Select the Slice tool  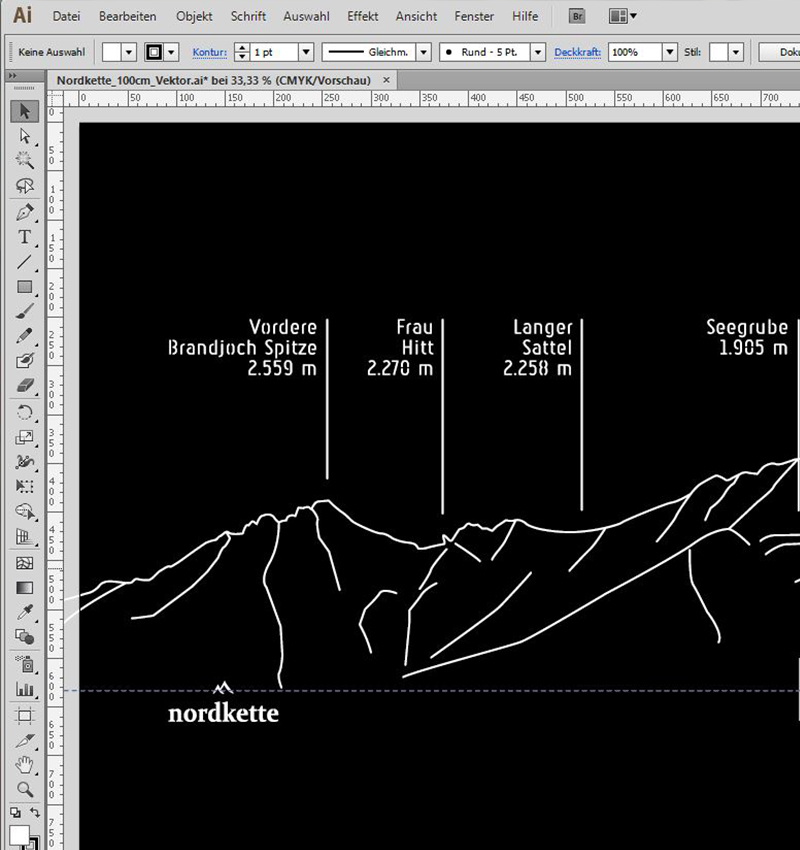pyautogui.click(x=24, y=740)
